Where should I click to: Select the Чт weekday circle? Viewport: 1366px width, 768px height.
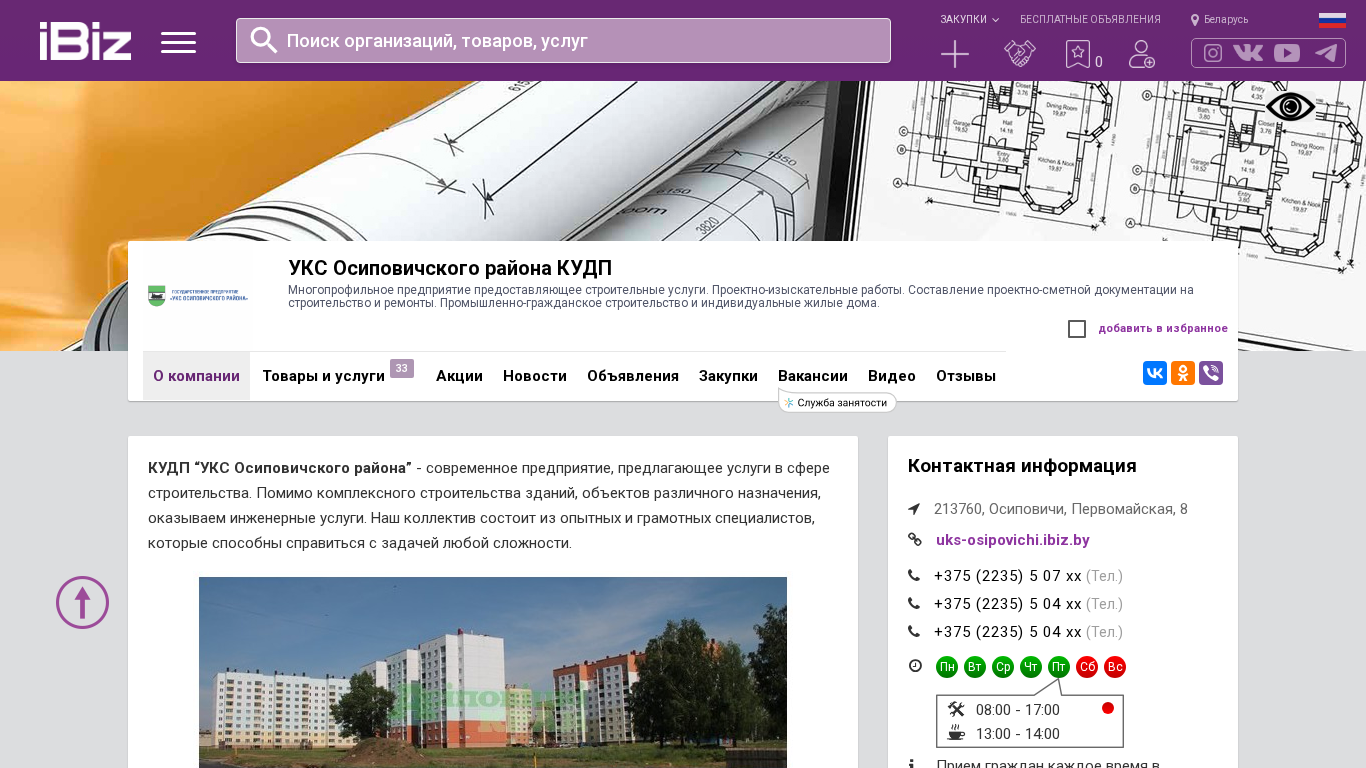(x=1031, y=667)
